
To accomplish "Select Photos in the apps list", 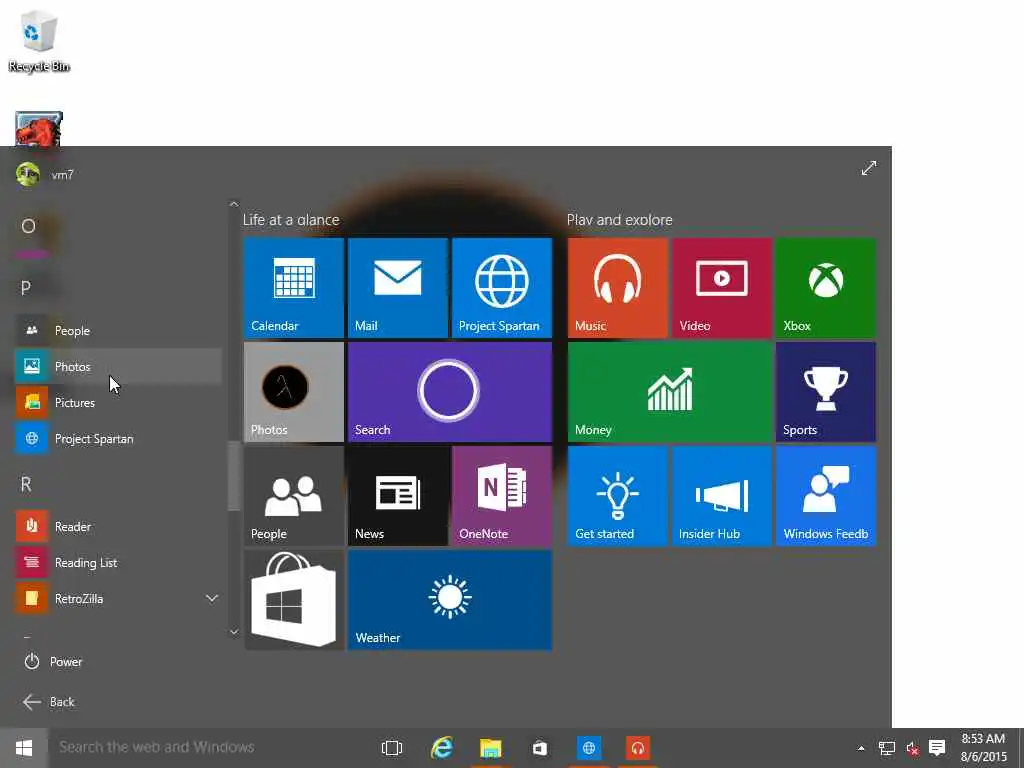I will [x=118, y=366].
